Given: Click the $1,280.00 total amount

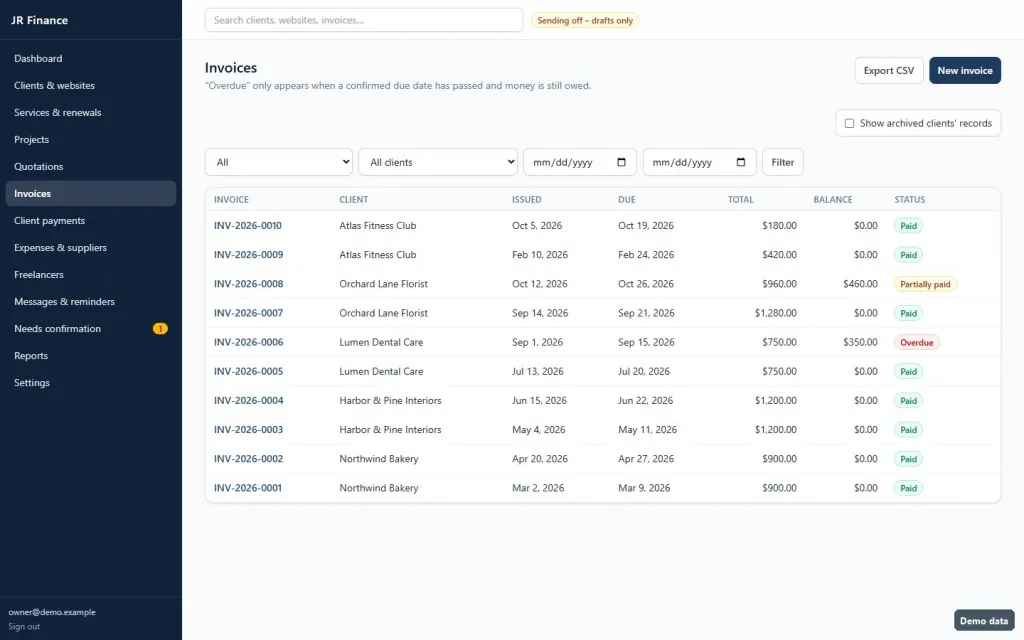Looking at the screenshot, I should point(775,313).
